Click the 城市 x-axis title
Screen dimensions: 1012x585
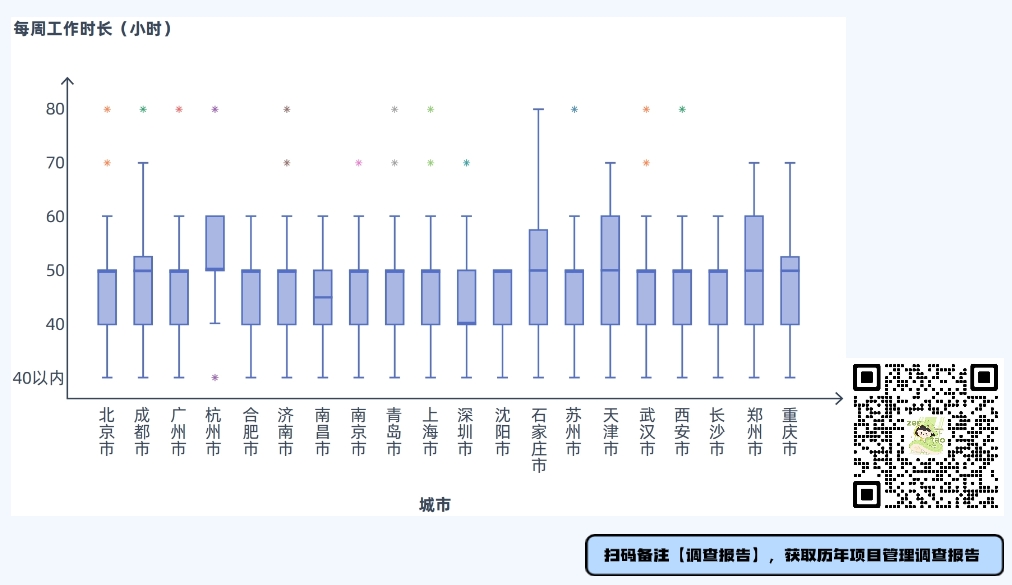pos(435,505)
